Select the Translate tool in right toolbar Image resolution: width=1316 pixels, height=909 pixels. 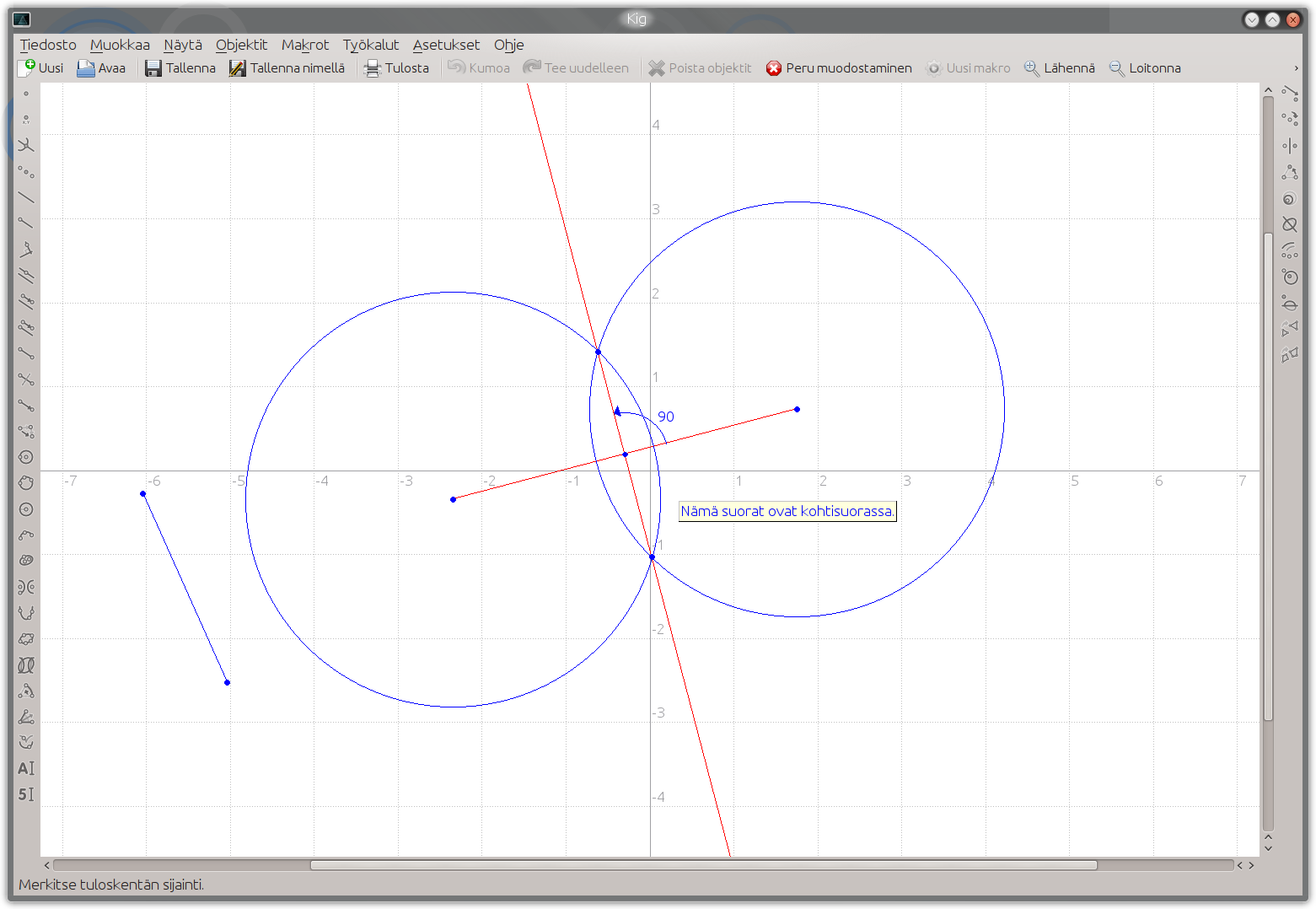tap(1290, 94)
